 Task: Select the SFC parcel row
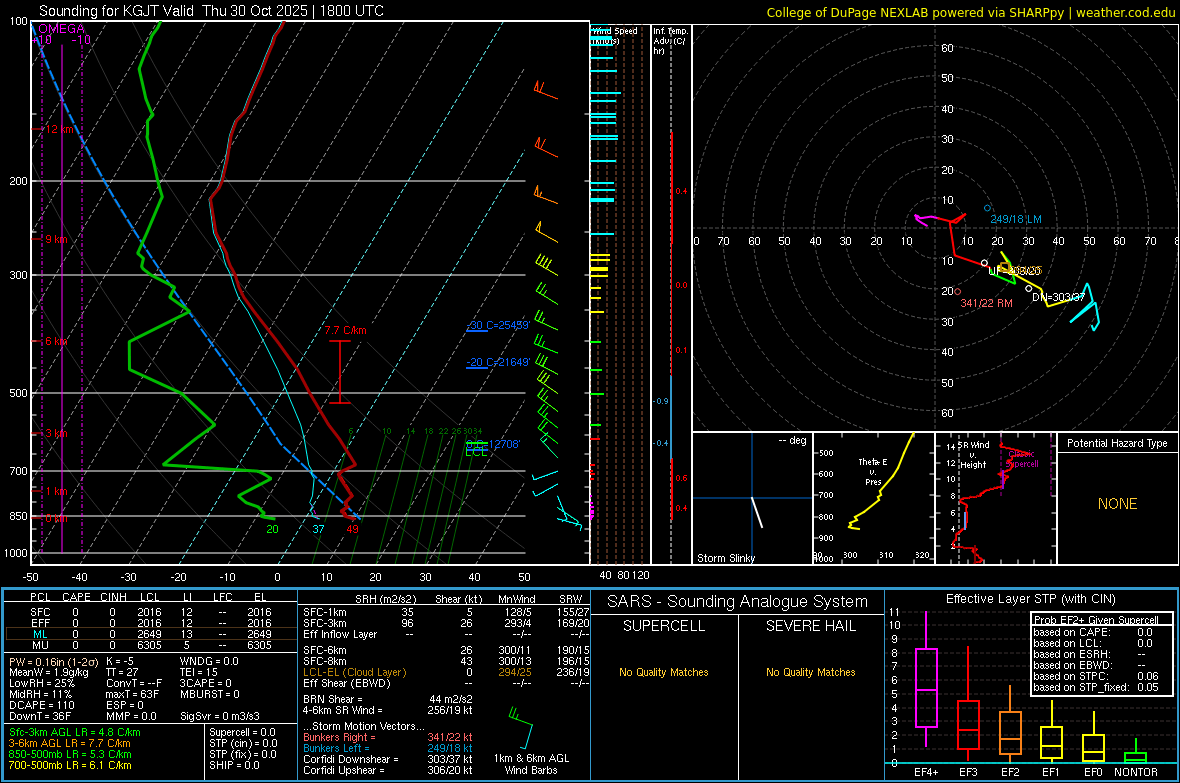(151, 612)
